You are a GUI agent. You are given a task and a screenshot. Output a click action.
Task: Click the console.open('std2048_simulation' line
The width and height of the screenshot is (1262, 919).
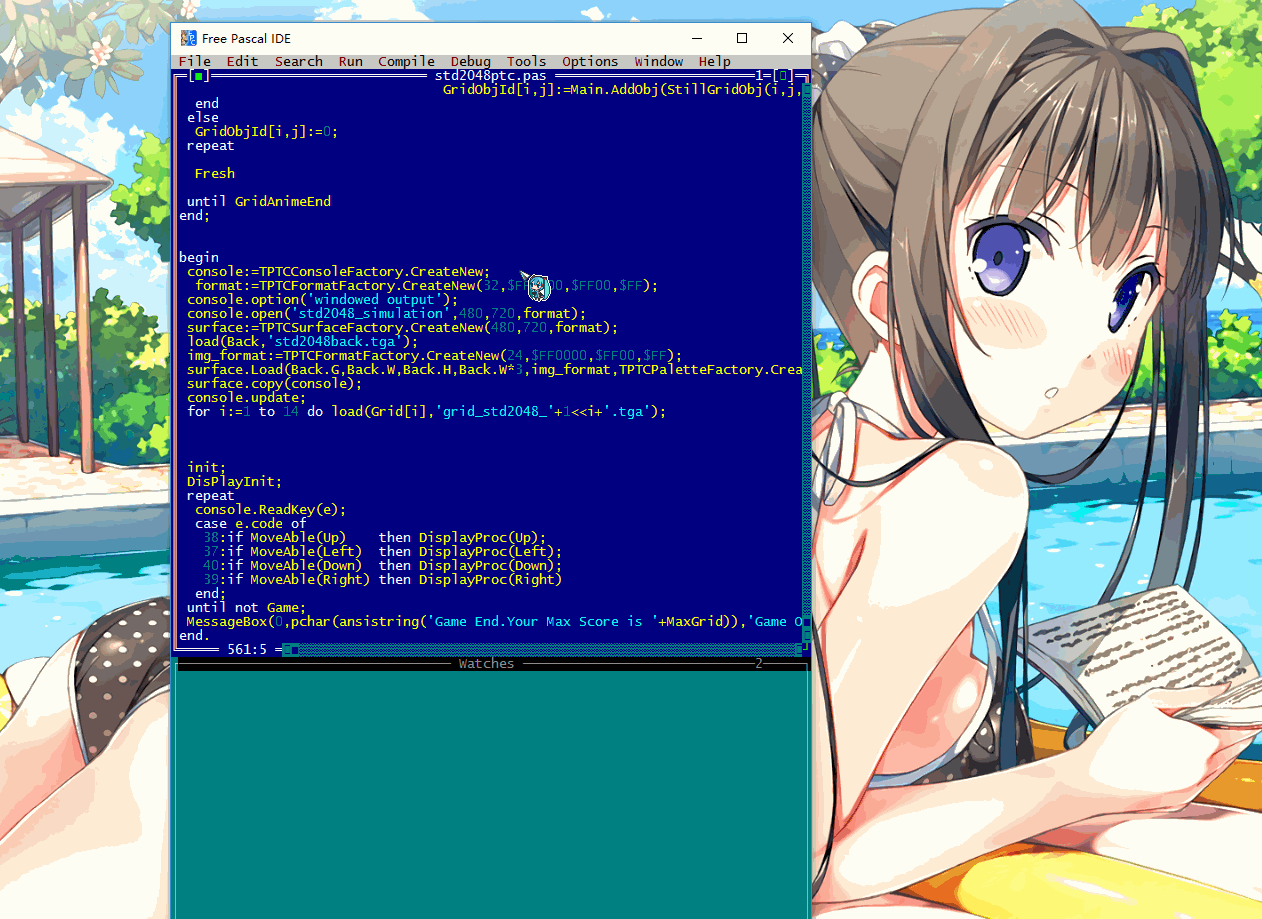[x=386, y=313]
